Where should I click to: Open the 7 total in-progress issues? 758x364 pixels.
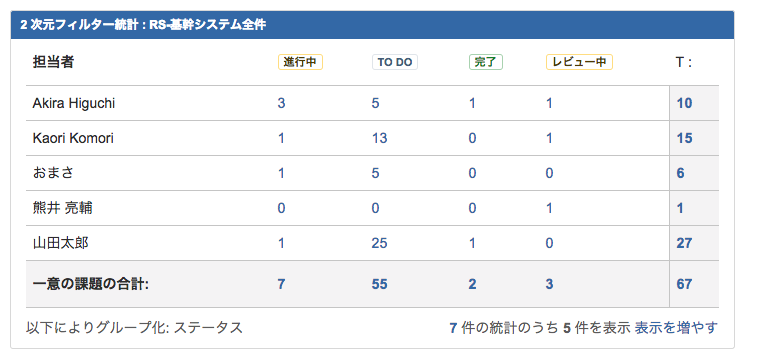click(x=281, y=284)
